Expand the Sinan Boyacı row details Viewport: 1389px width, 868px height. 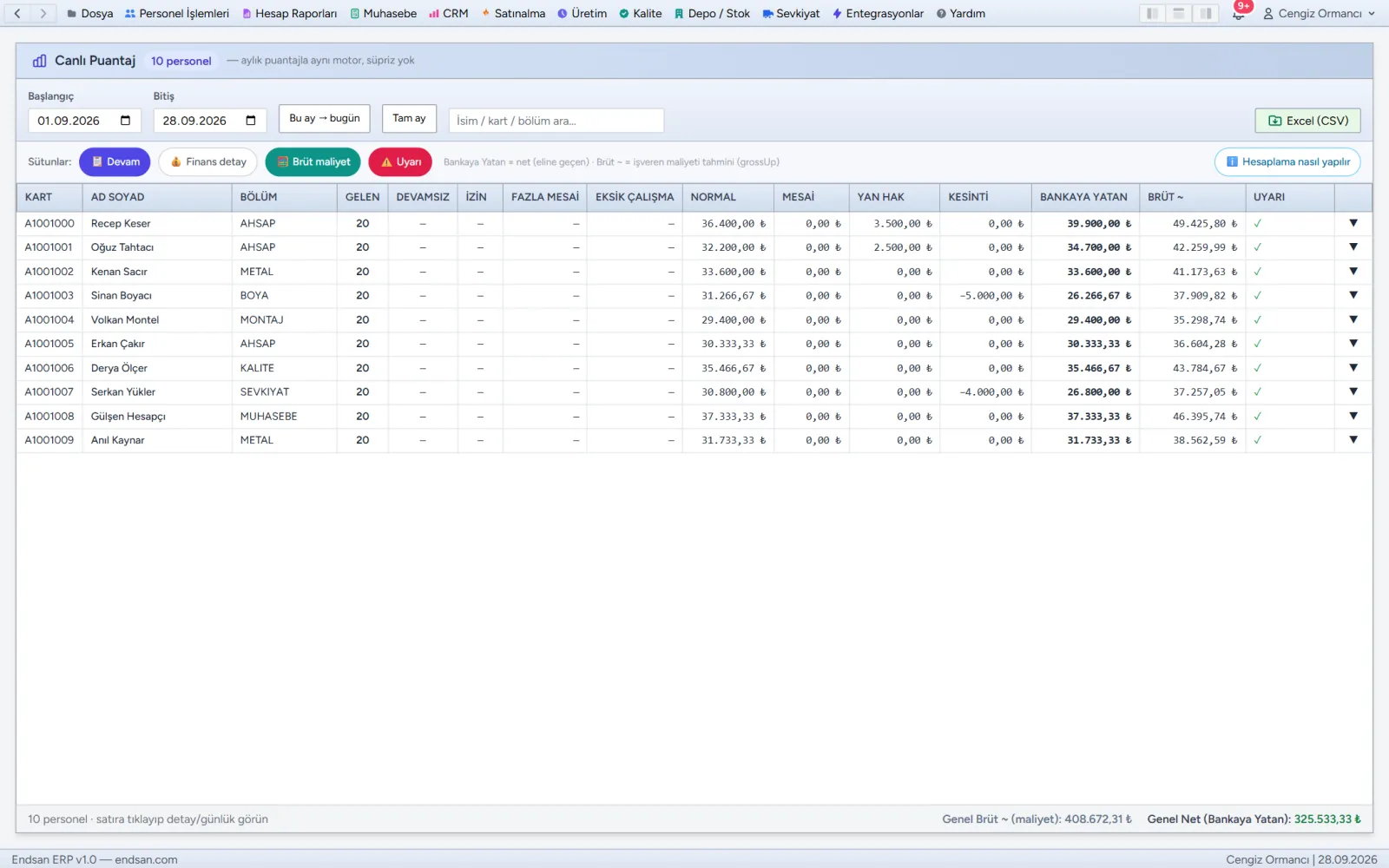1353,296
